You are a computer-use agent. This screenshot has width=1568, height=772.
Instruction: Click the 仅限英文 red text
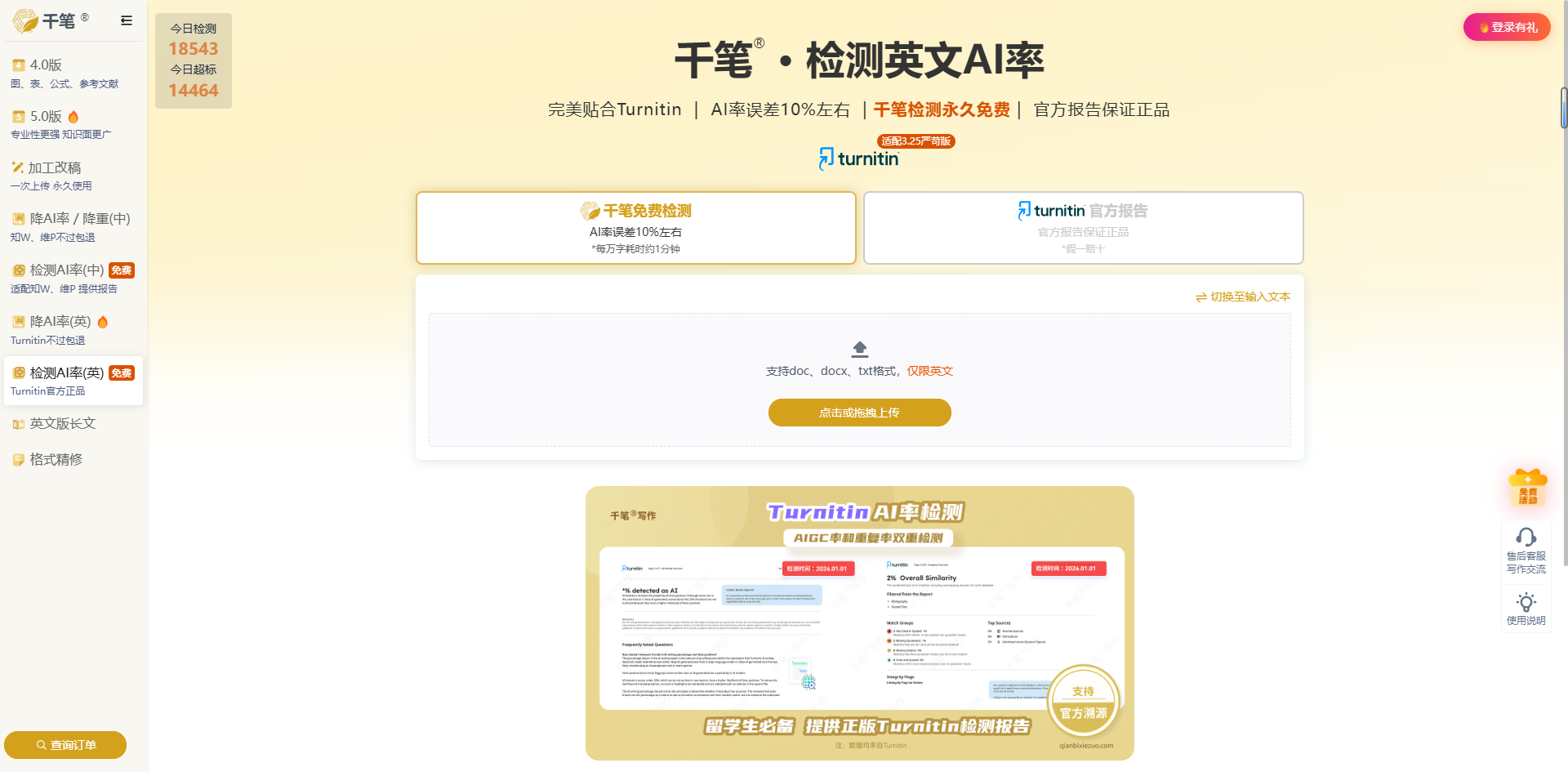930,371
